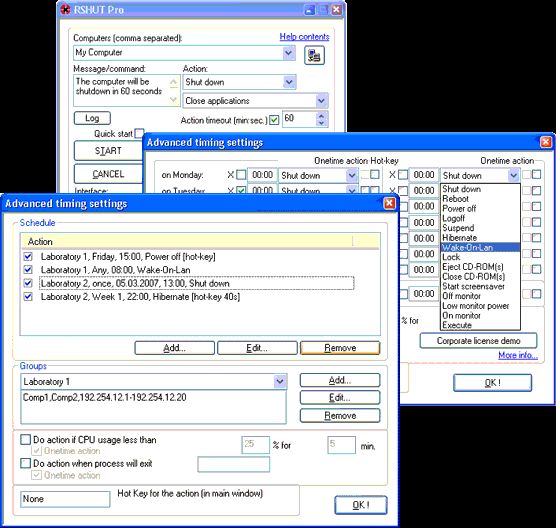Enable Do action when process will exit
The width and height of the screenshot is (556, 528).
tap(26, 463)
